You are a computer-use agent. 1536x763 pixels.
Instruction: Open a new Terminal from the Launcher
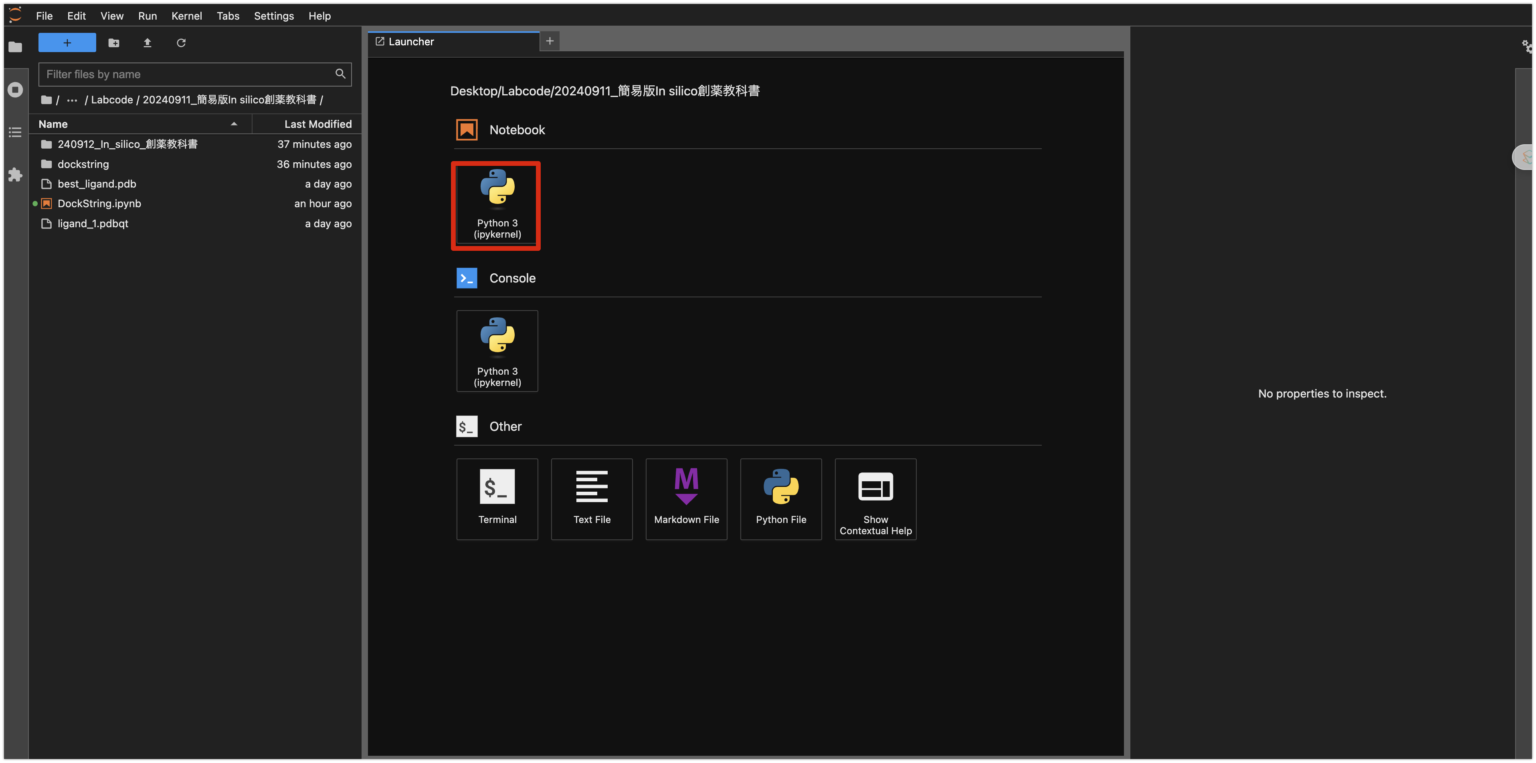497,498
